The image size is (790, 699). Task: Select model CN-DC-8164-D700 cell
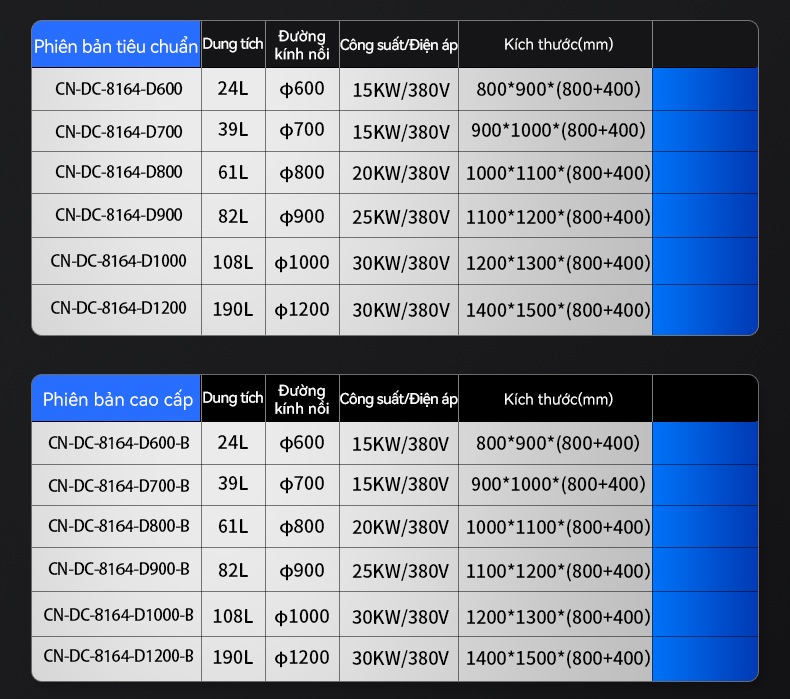click(118, 131)
